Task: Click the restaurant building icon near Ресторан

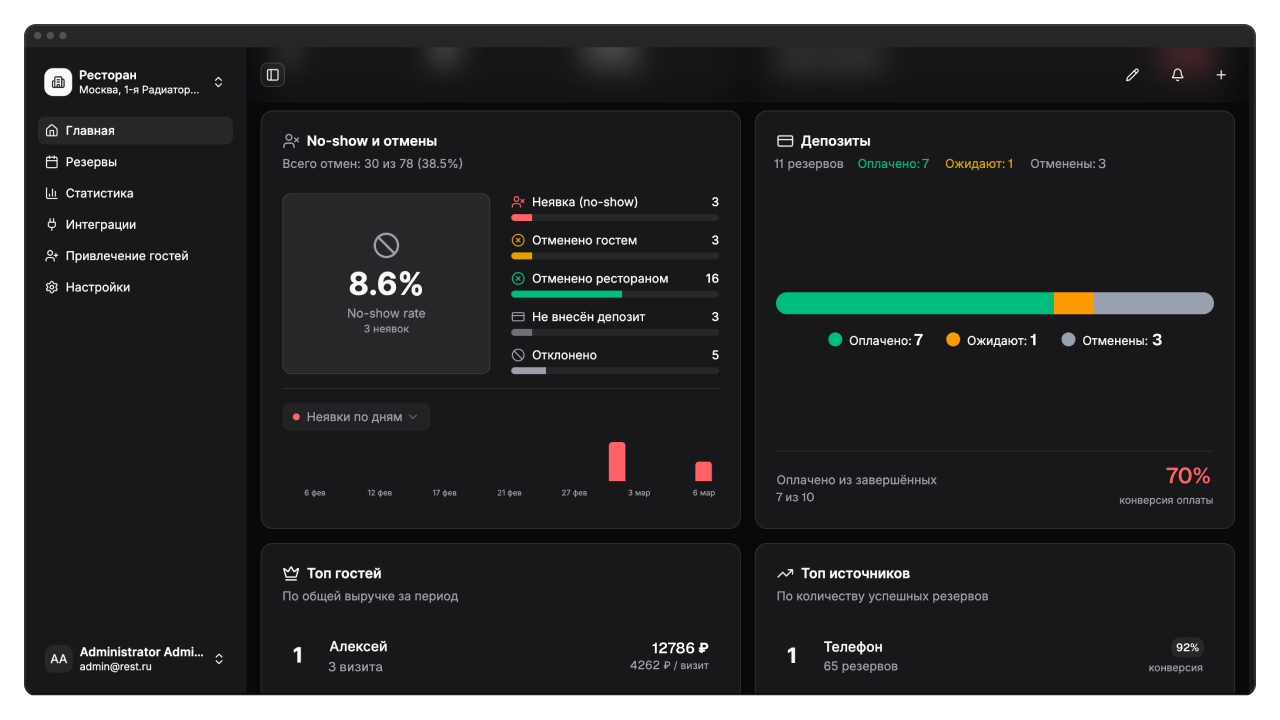Action: pyautogui.click(x=58, y=82)
